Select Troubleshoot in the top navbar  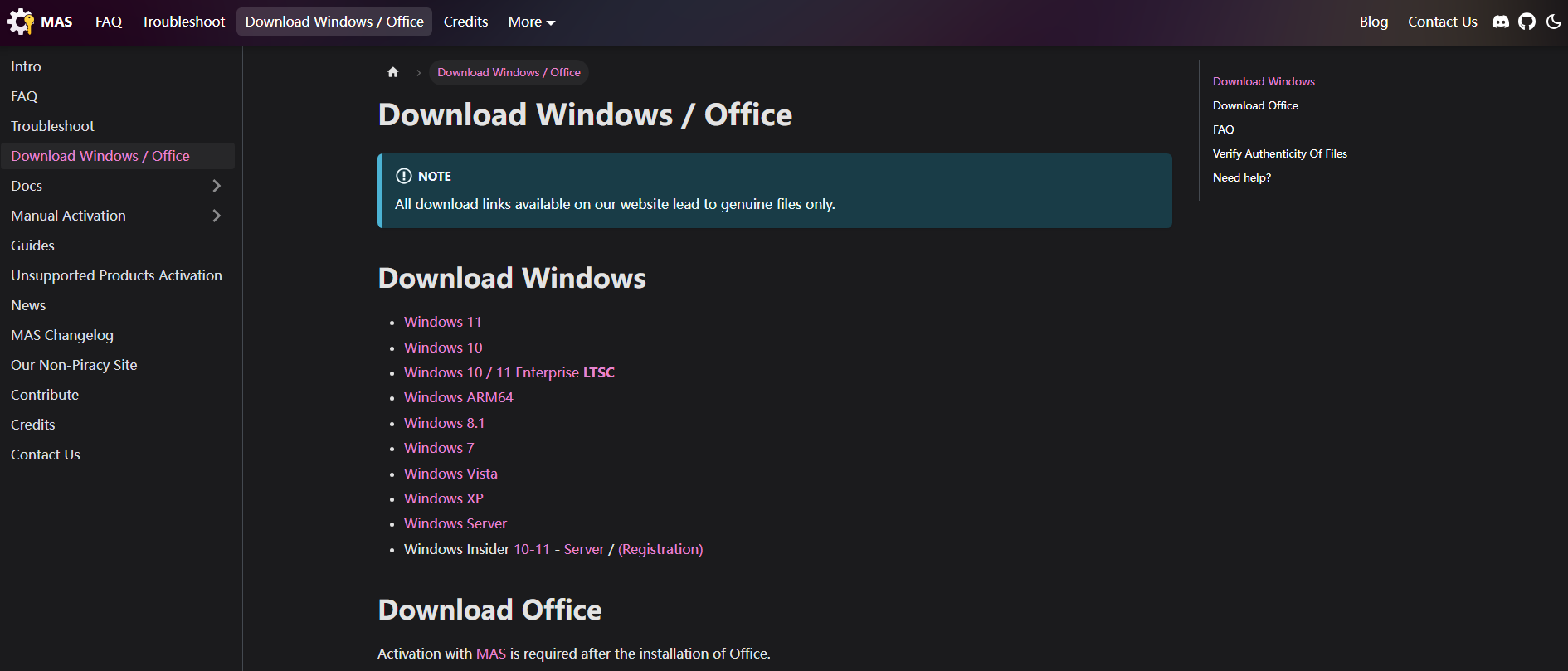pos(183,22)
